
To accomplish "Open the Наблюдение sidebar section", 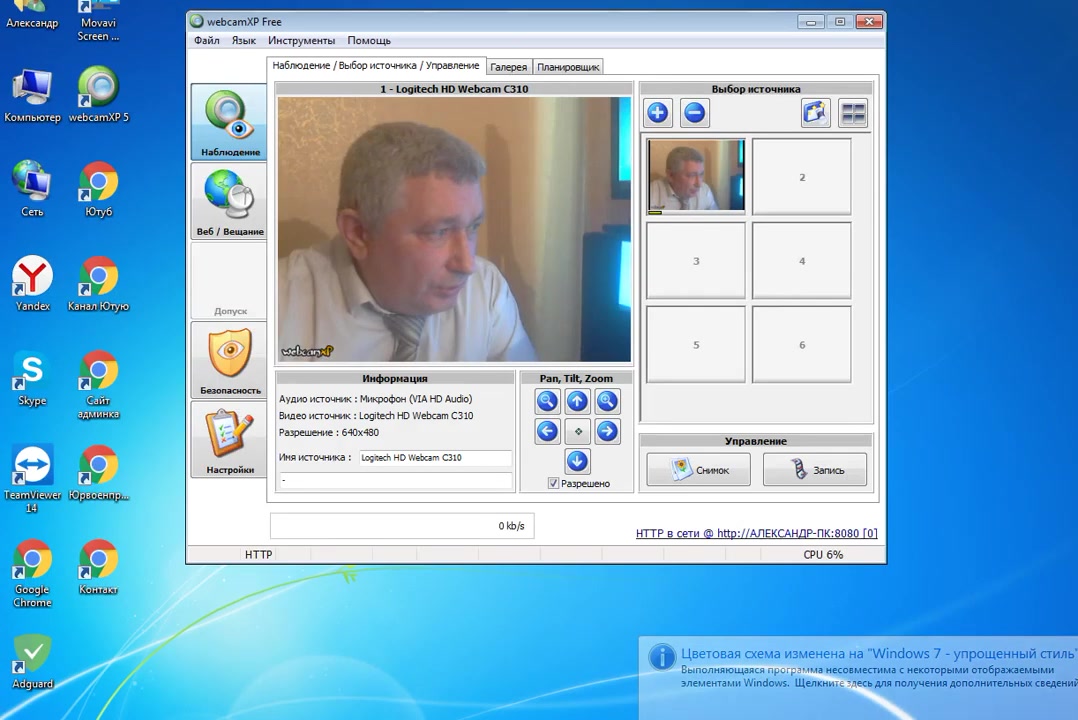I will tap(229, 122).
